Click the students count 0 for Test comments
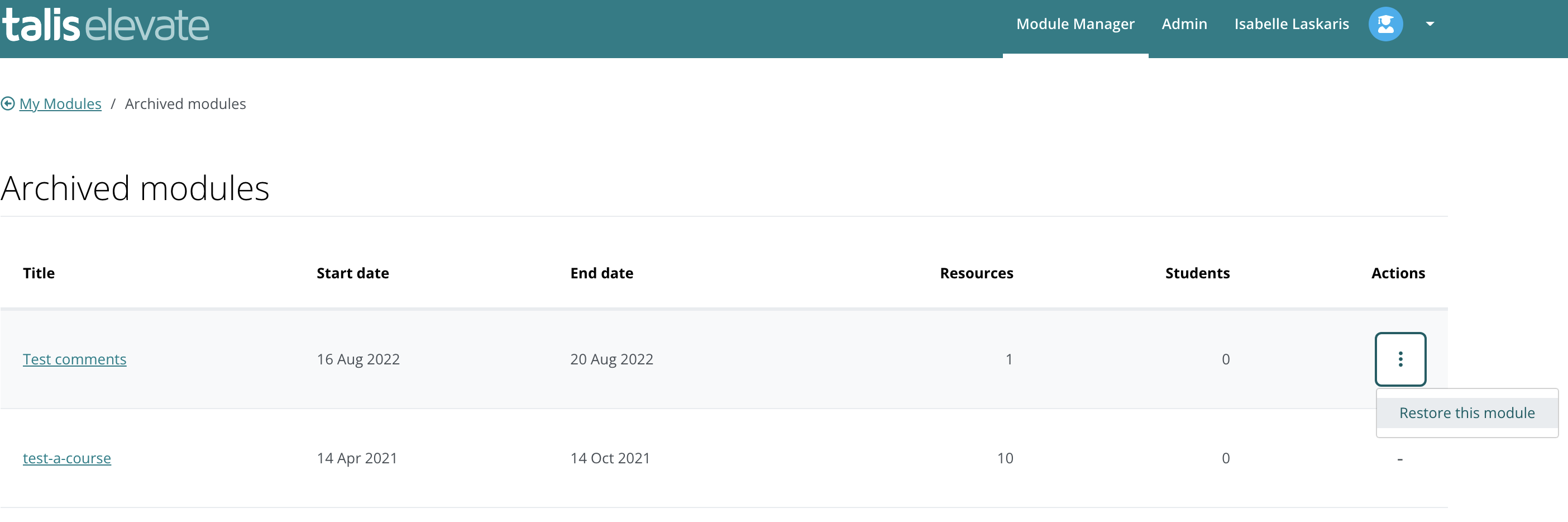This screenshot has height=522, width=1568. [x=1225, y=359]
